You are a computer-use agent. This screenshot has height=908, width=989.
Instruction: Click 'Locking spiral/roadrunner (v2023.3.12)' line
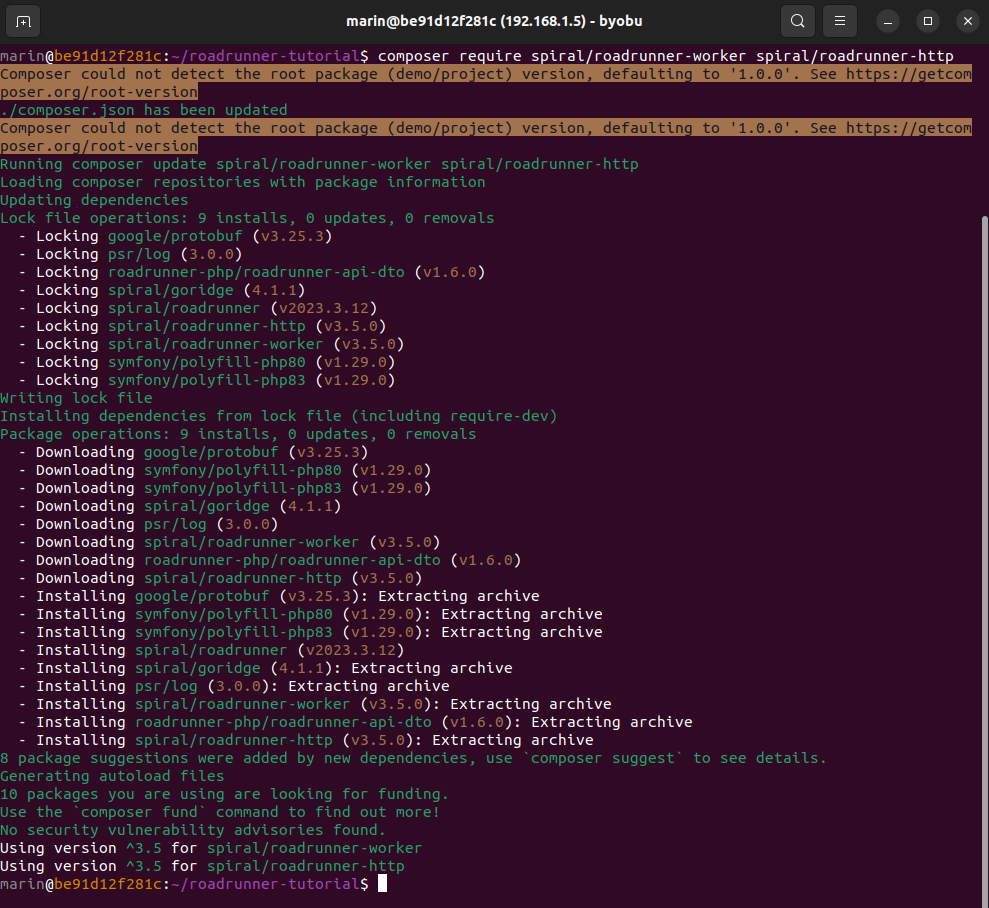point(198,308)
